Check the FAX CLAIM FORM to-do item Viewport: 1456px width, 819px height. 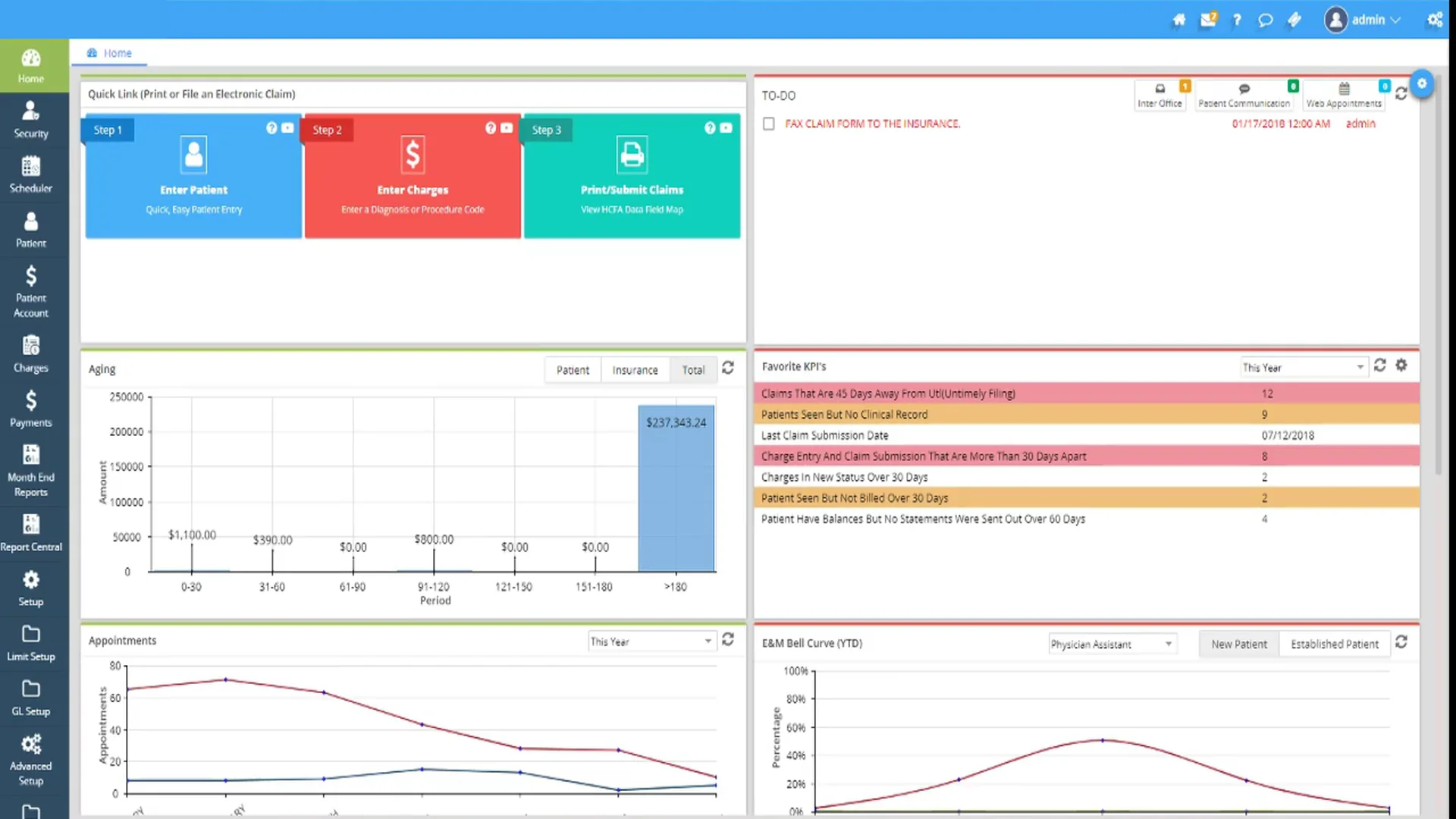(768, 124)
